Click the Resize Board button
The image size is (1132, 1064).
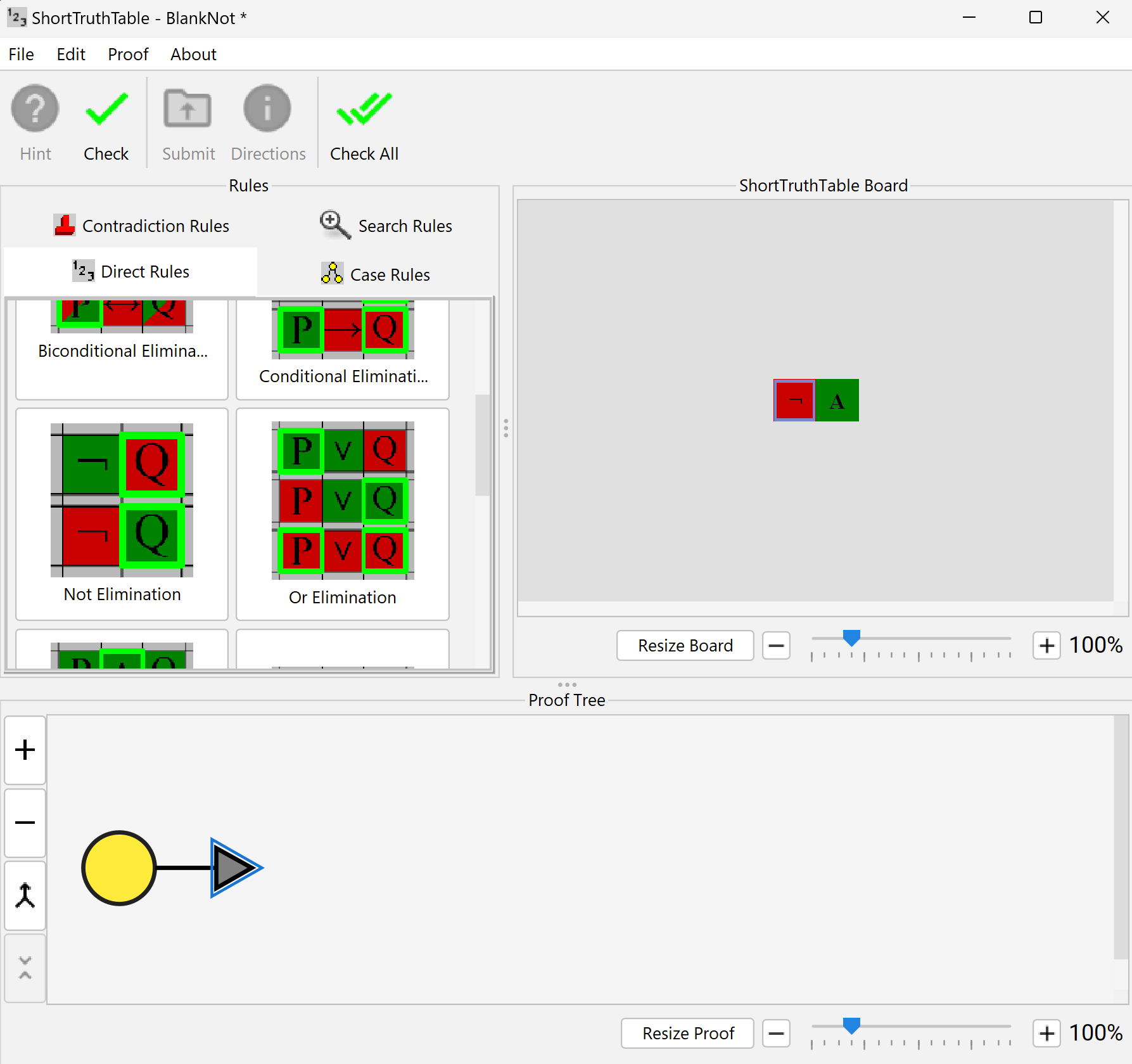[x=685, y=645]
